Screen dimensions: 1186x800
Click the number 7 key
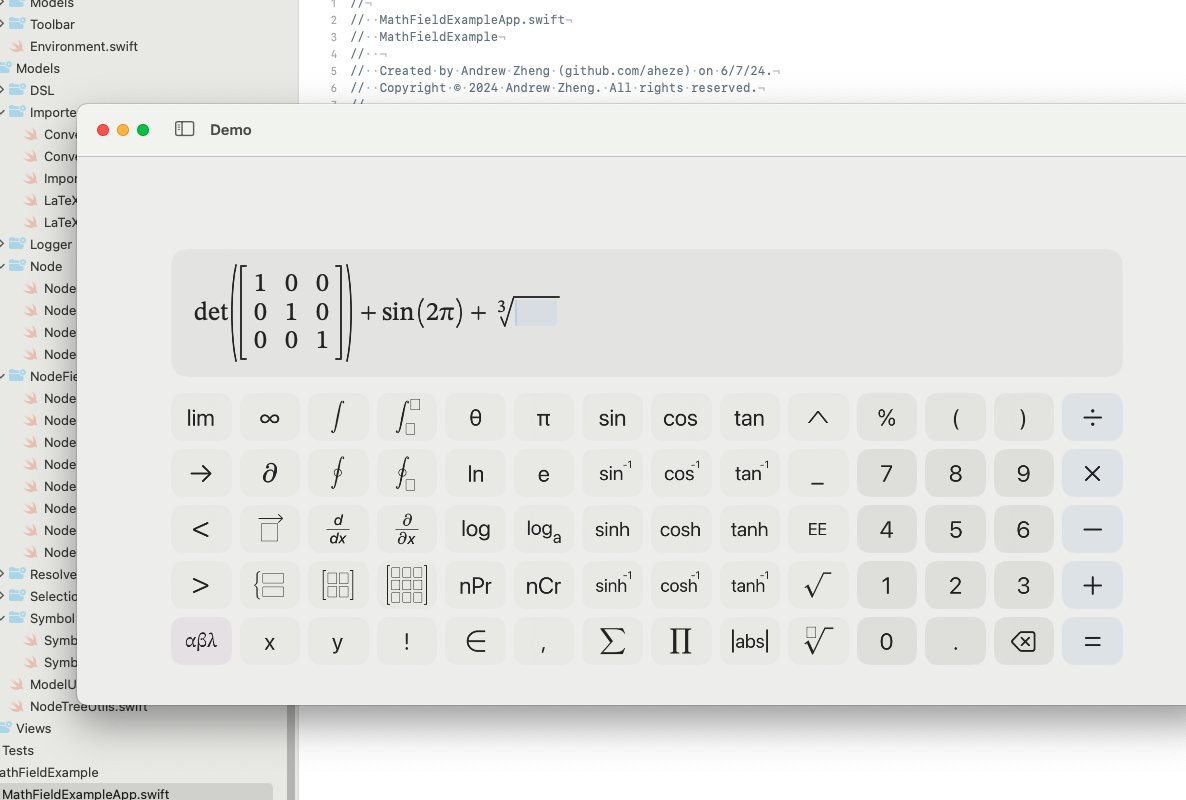[x=886, y=473]
